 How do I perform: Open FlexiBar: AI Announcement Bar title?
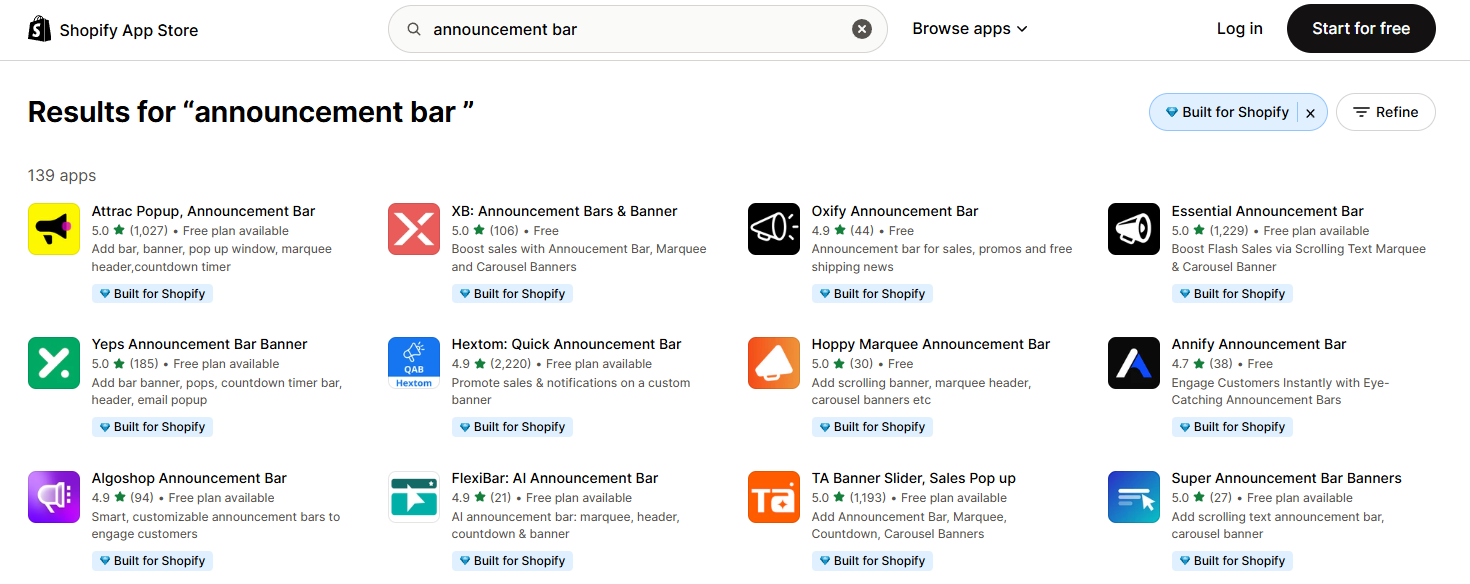click(x=555, y=478)
